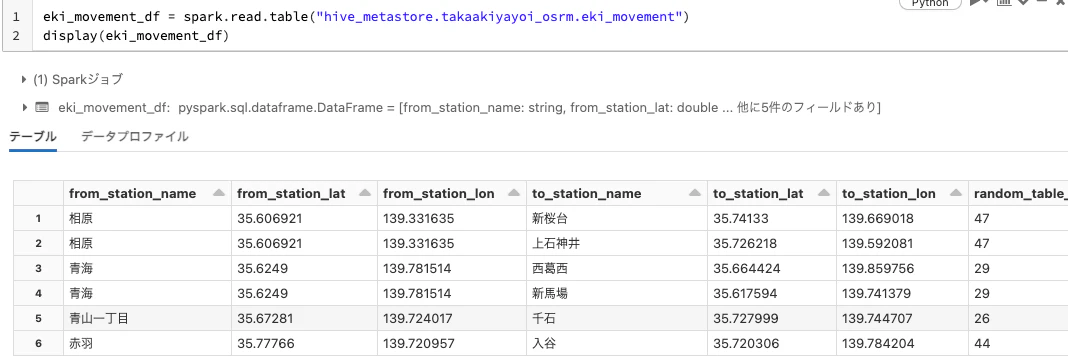The height and width of the screenshot is (360, 1068).
Task: Expand the eki_movement_df DataFrame schema
Action: (x=25, y=108)
